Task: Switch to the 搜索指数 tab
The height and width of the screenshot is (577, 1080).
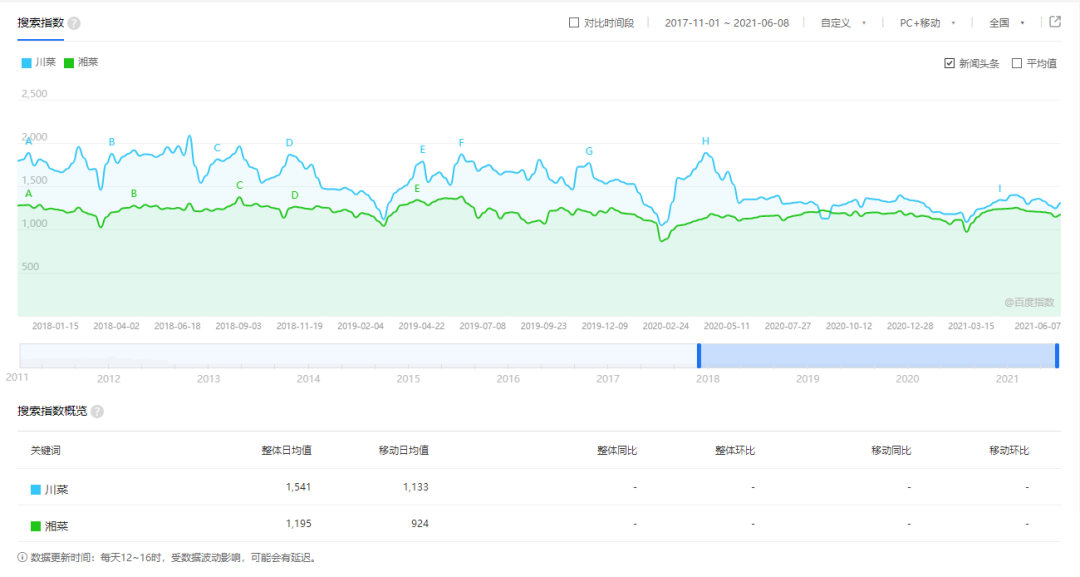Action: pos(40,21)
